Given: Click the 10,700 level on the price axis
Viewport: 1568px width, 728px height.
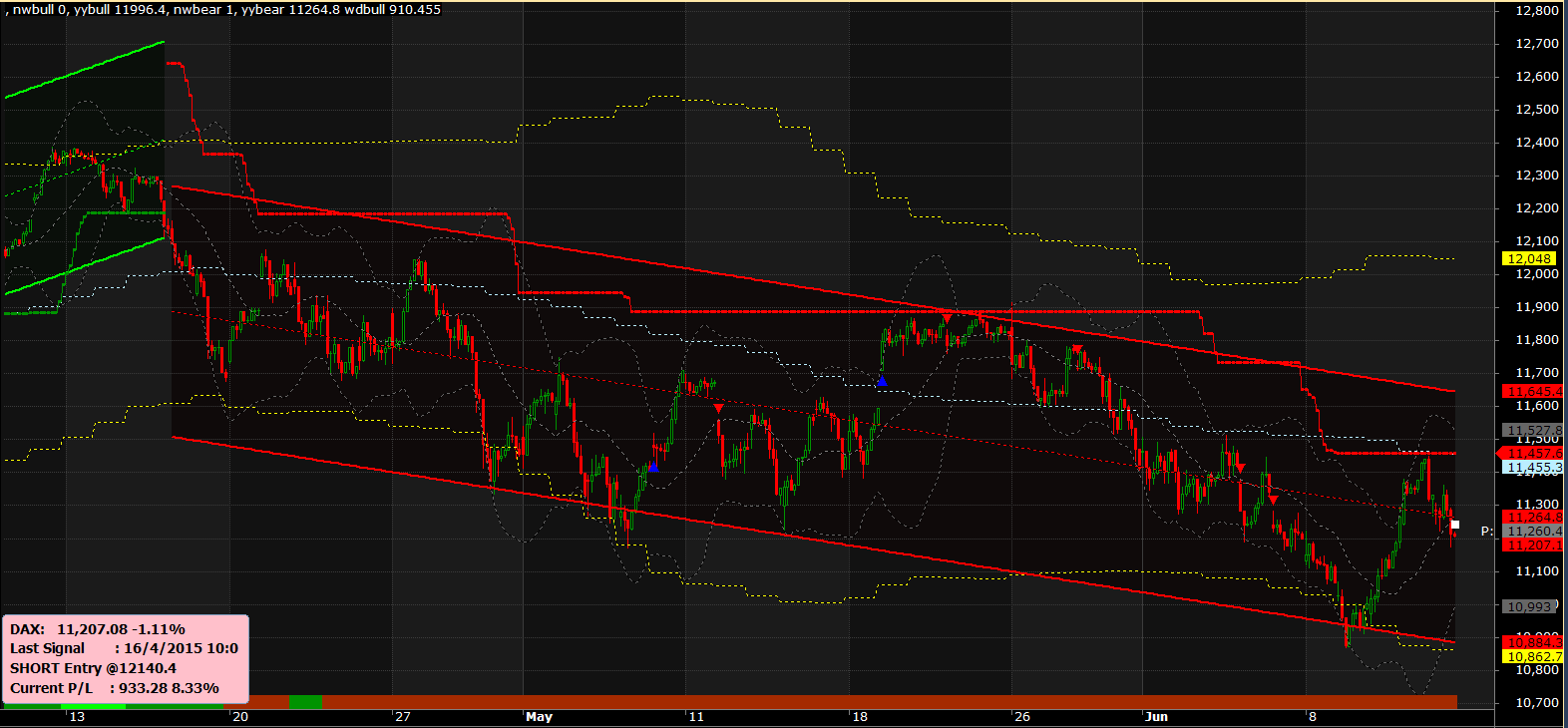Looking at the screenshot, I should click(x=1537, y=703).
